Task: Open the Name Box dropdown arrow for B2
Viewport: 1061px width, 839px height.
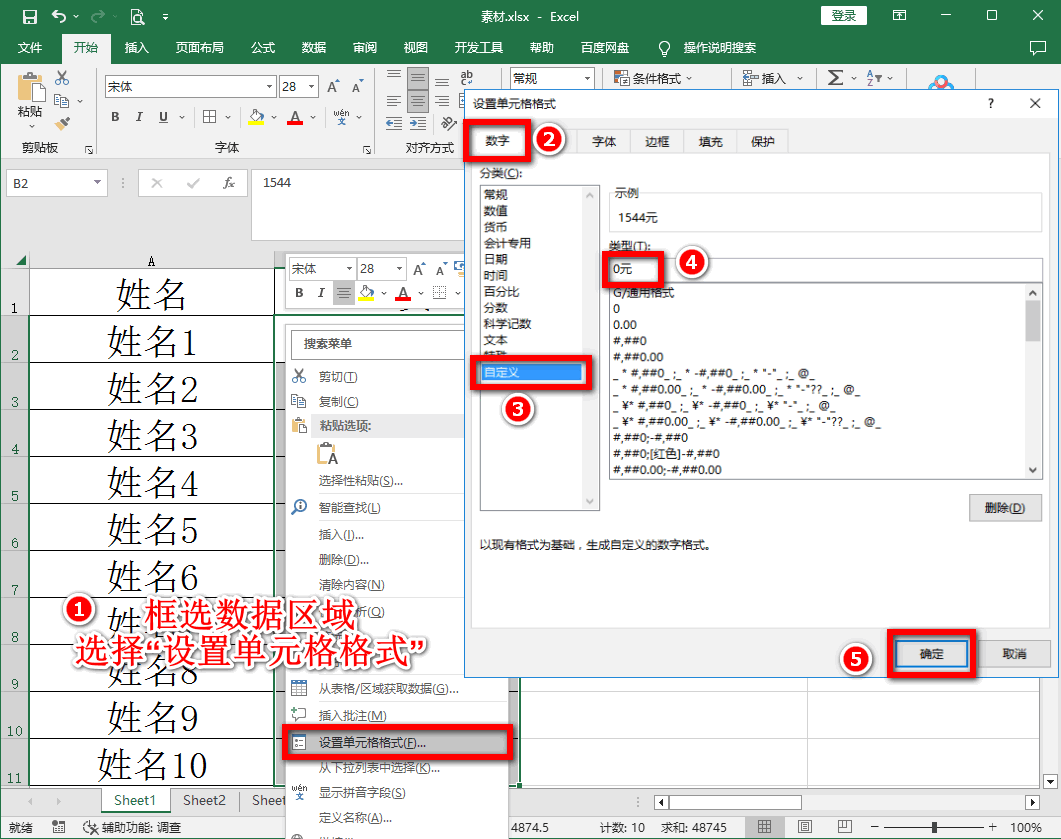Action: pyautogui.click(x=97, y=183)
